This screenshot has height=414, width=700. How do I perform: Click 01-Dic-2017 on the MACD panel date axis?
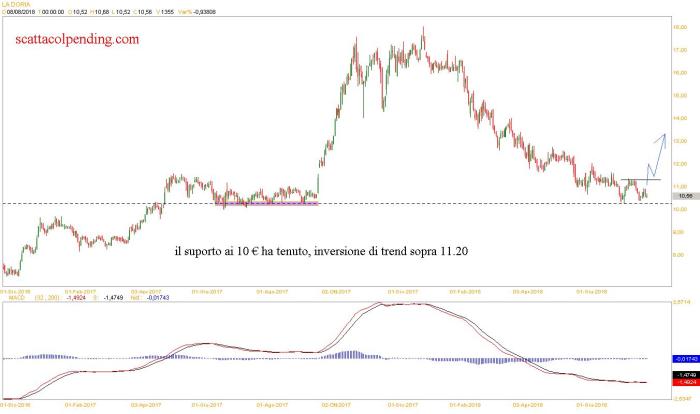coord(403,405)
